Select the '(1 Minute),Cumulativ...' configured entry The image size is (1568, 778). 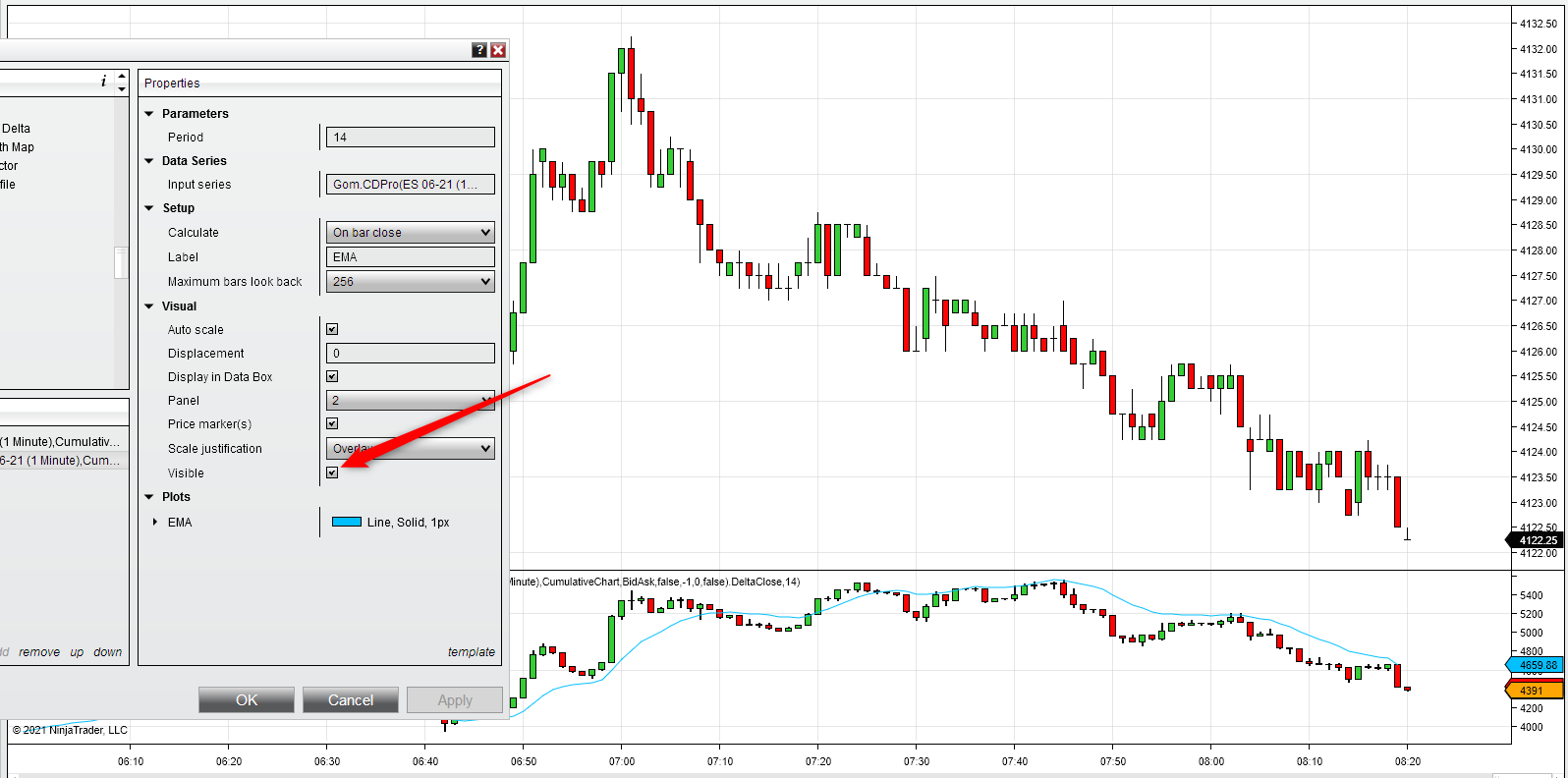(x=60, y=442)
